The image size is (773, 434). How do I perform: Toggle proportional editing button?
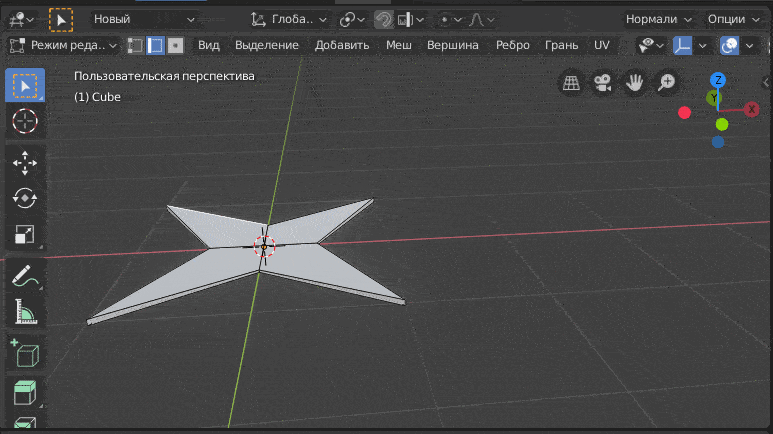click(445, 20)
